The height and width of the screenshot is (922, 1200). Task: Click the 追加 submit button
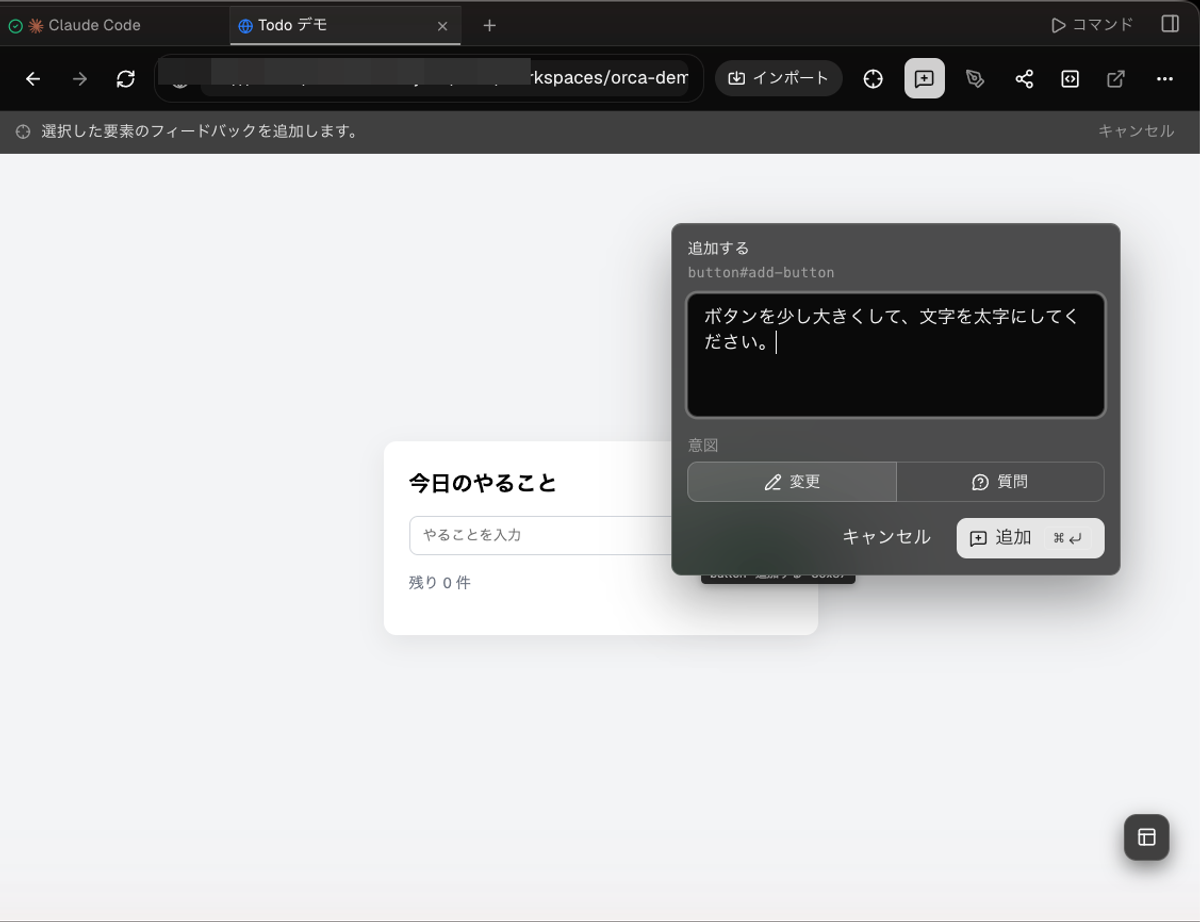[1030, 538]
